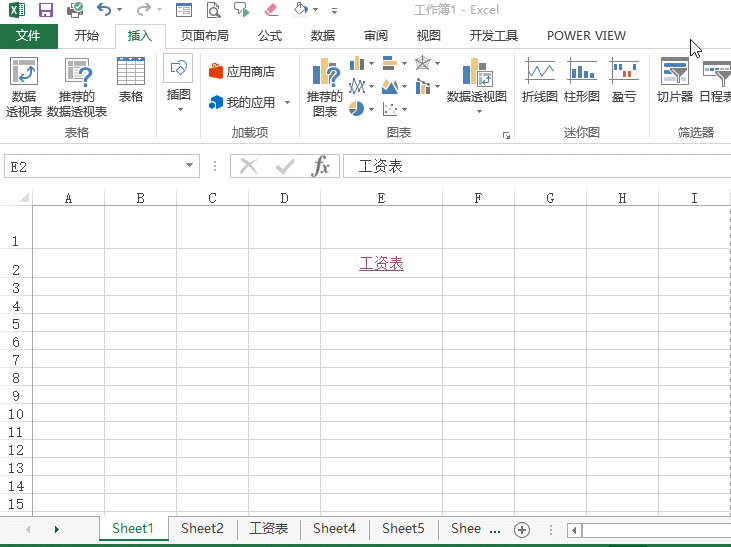731x547 pixels.
Task: Insert a line sparkline (折线图)
Action: tap(540, 80)
